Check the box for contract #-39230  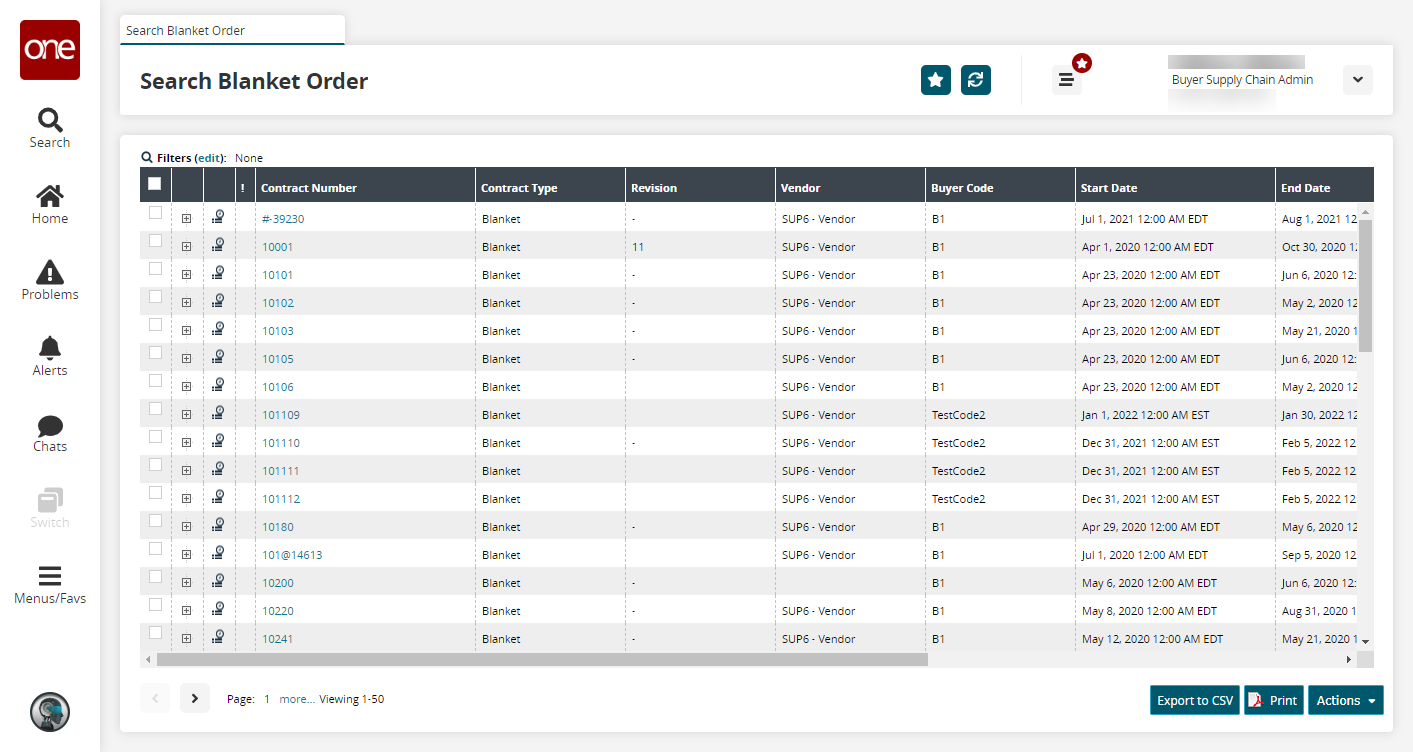coord(155,213)
